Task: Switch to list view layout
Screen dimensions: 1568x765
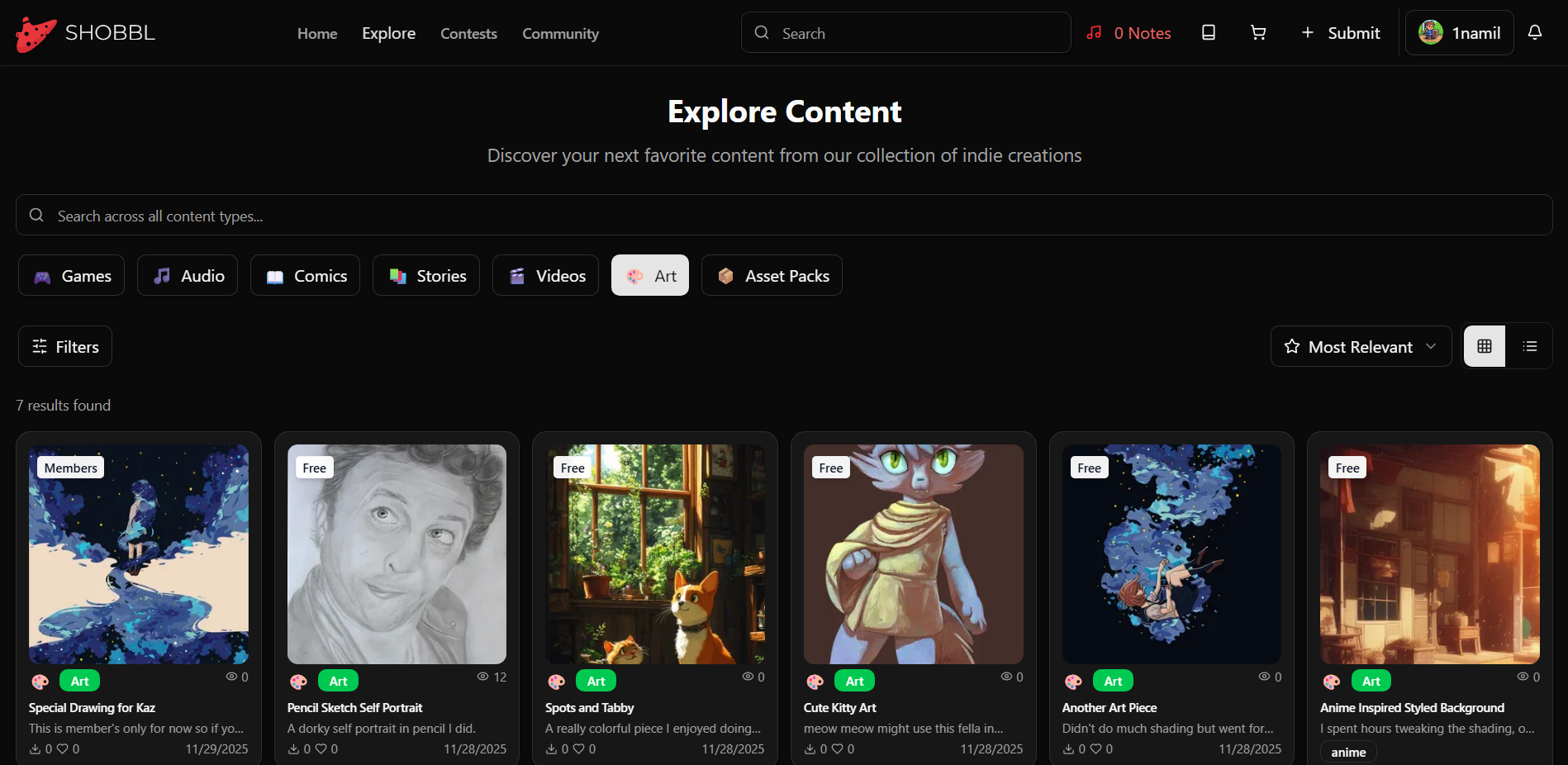Action: pos(1529,347)
